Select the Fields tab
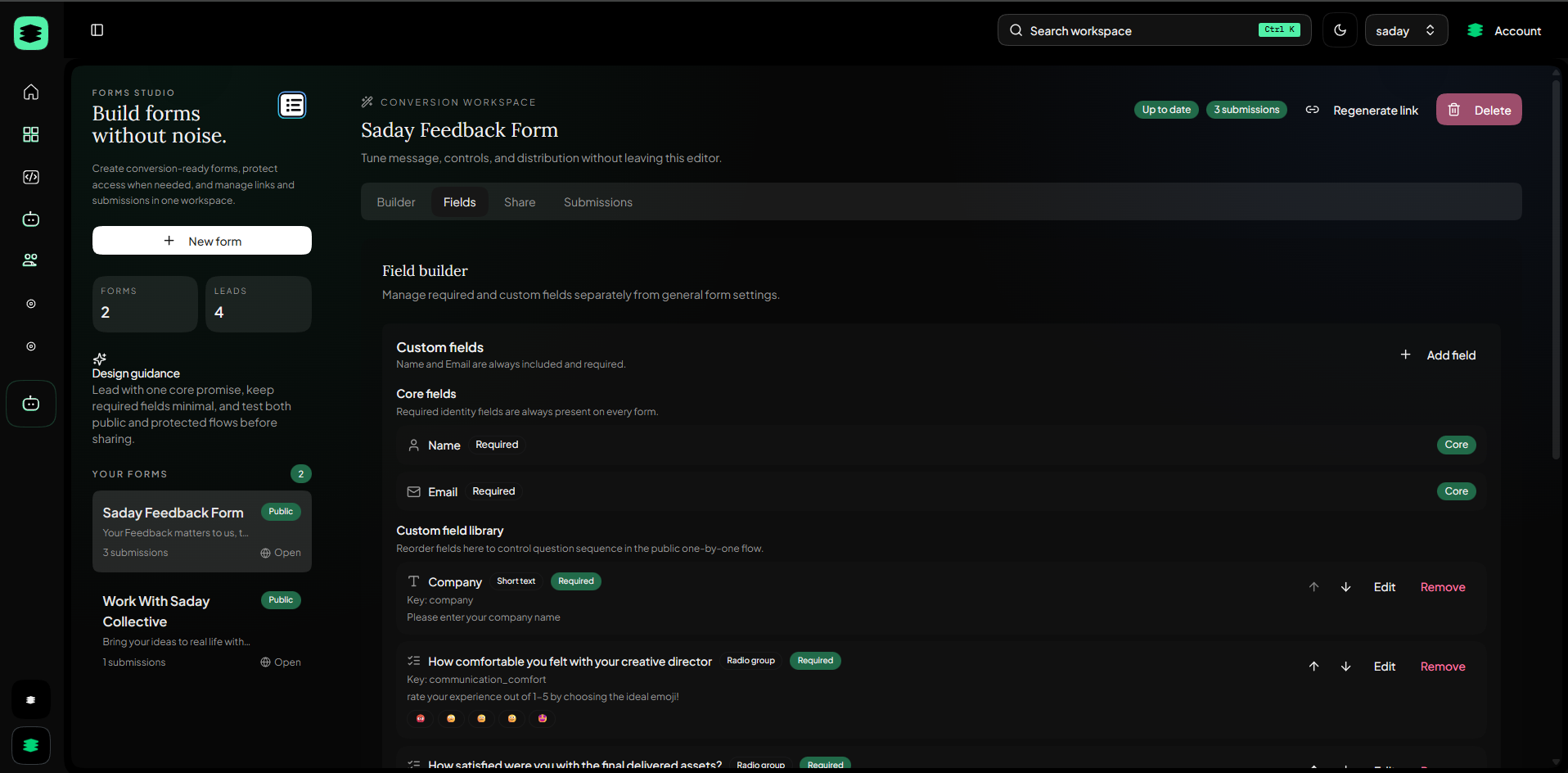This screenshot has height=773, width=1568. tap(460, 202)
